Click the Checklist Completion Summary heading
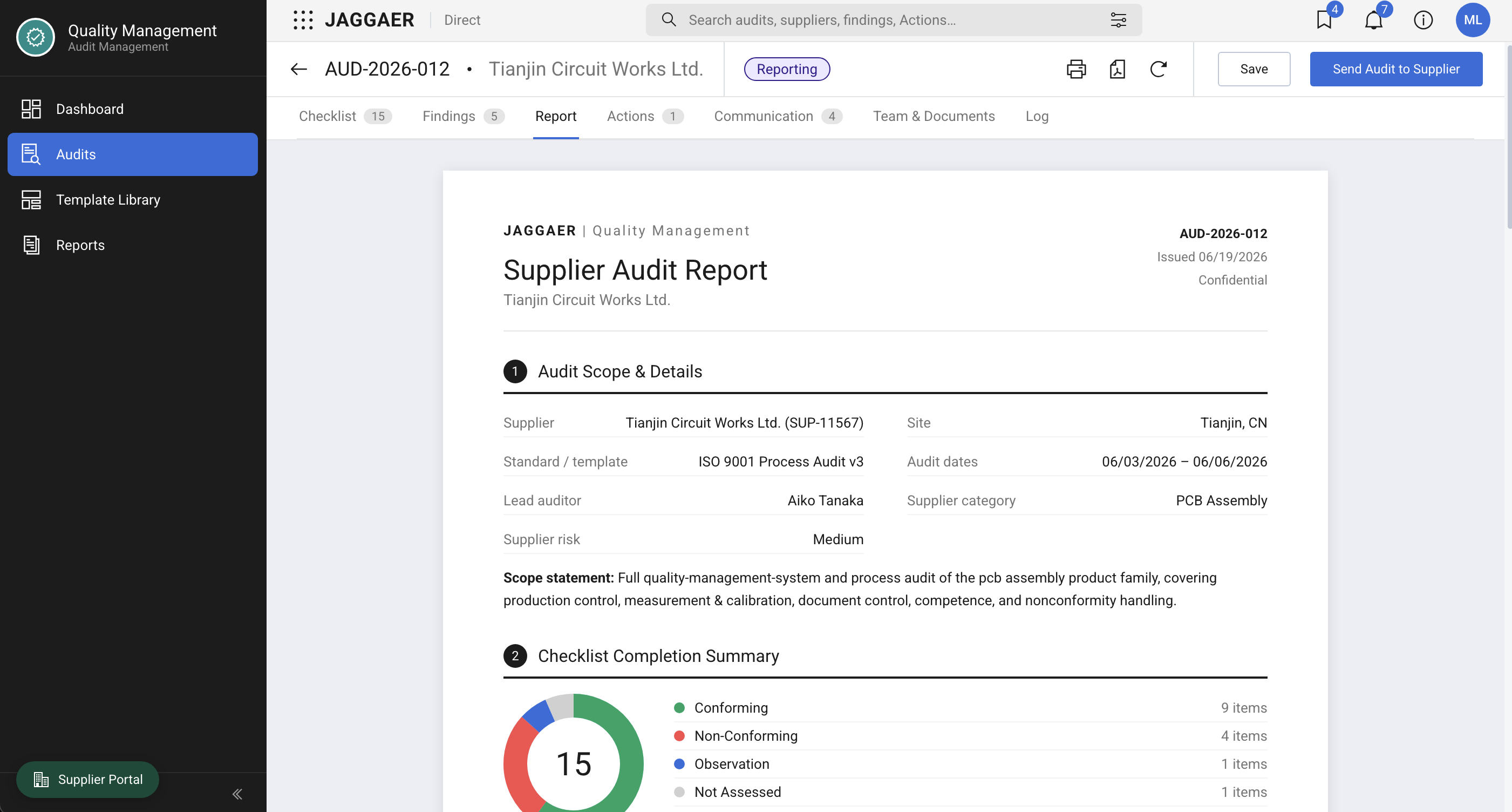 658,656
